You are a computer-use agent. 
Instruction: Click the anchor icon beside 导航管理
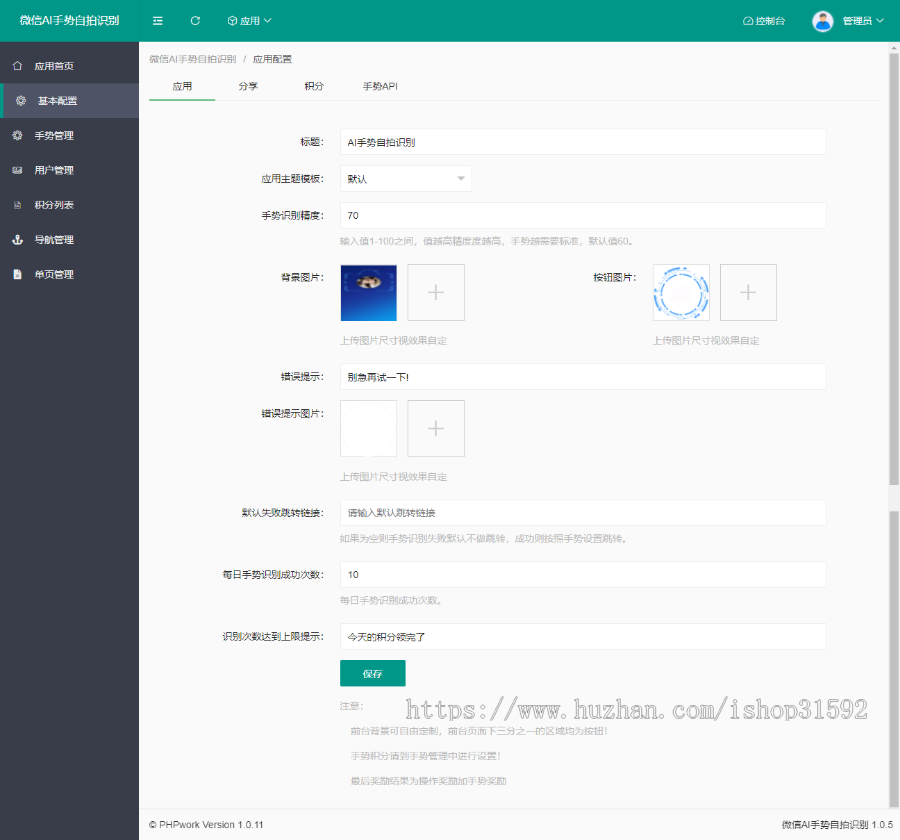click(17, 239)
